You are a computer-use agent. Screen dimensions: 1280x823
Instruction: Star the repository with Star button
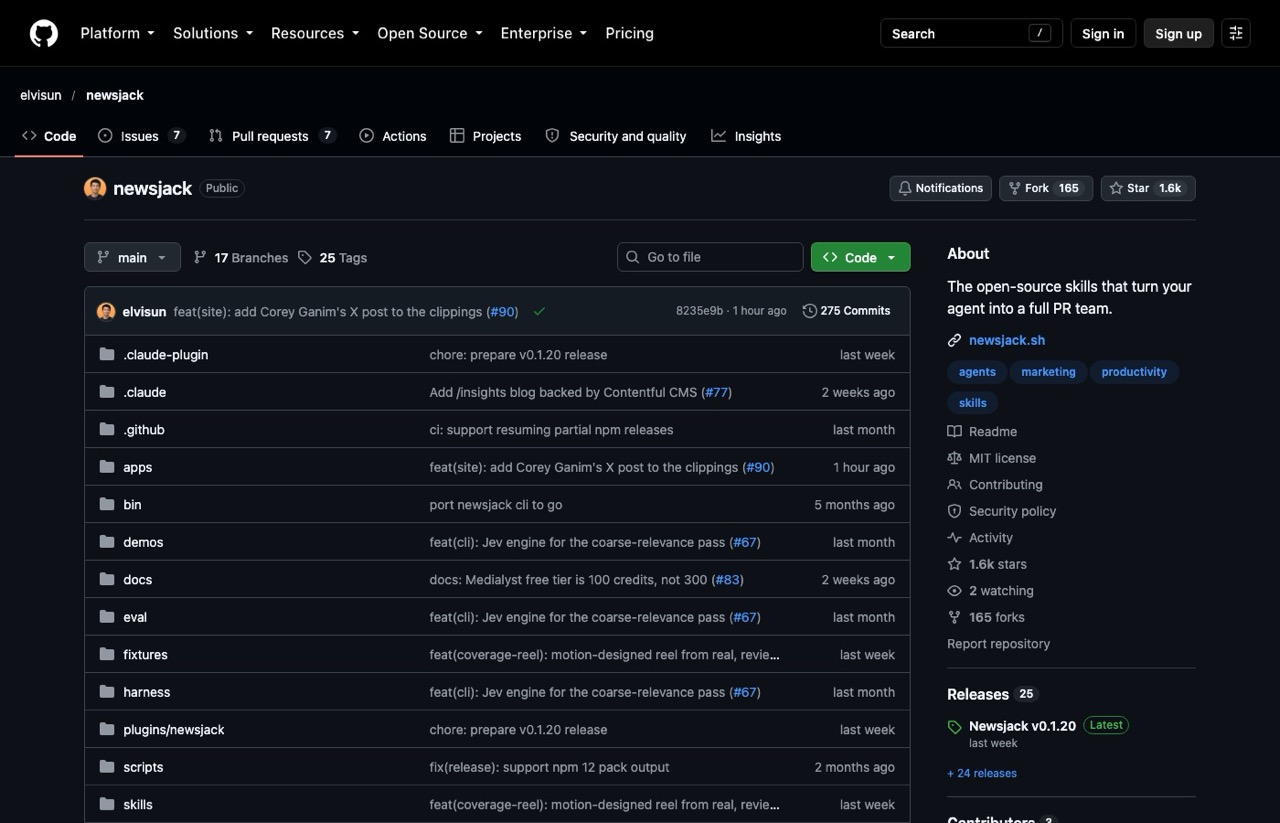[1148, 188]
